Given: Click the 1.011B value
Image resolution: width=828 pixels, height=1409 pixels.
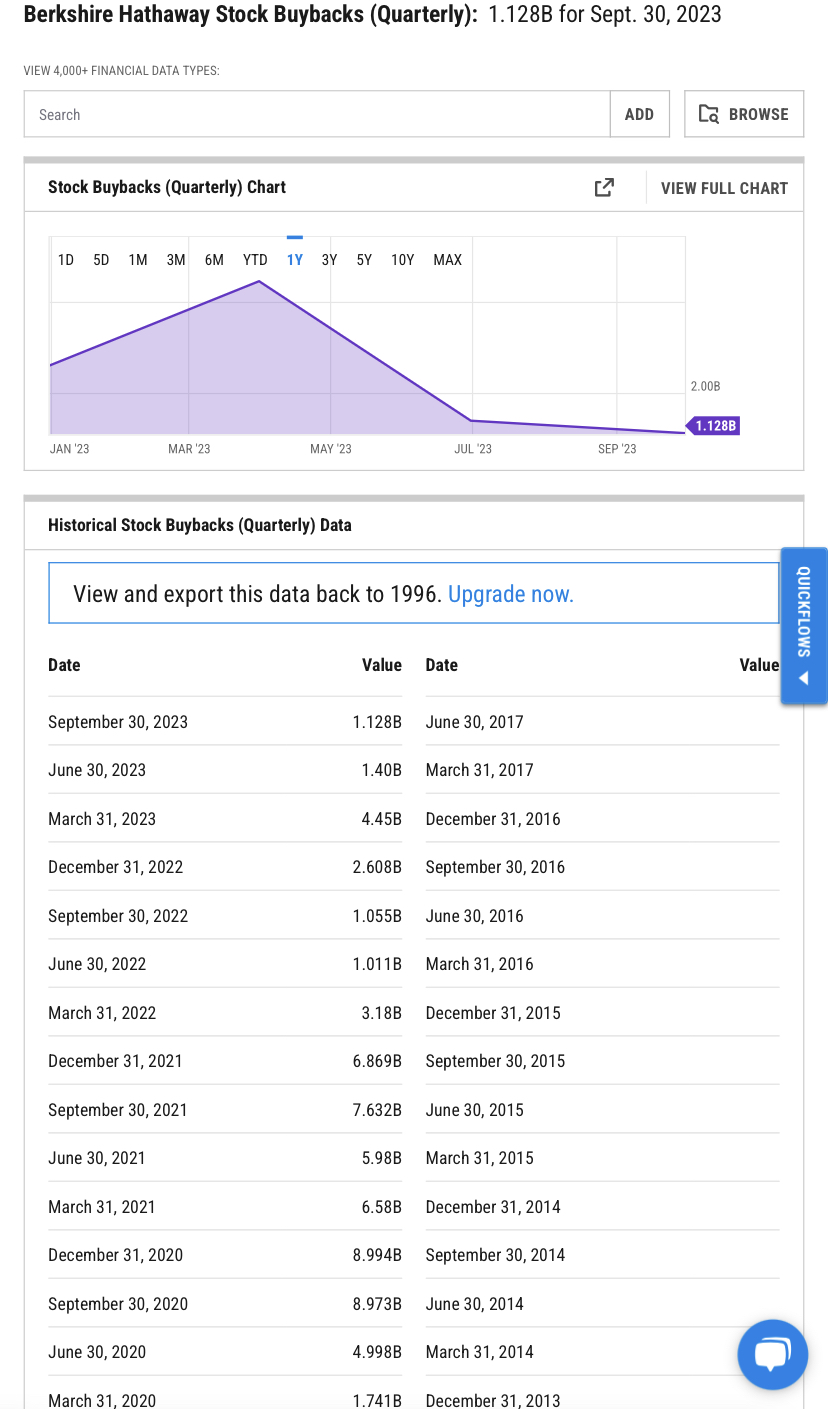Looking at the screenshot, I should (x=377, y=964).
